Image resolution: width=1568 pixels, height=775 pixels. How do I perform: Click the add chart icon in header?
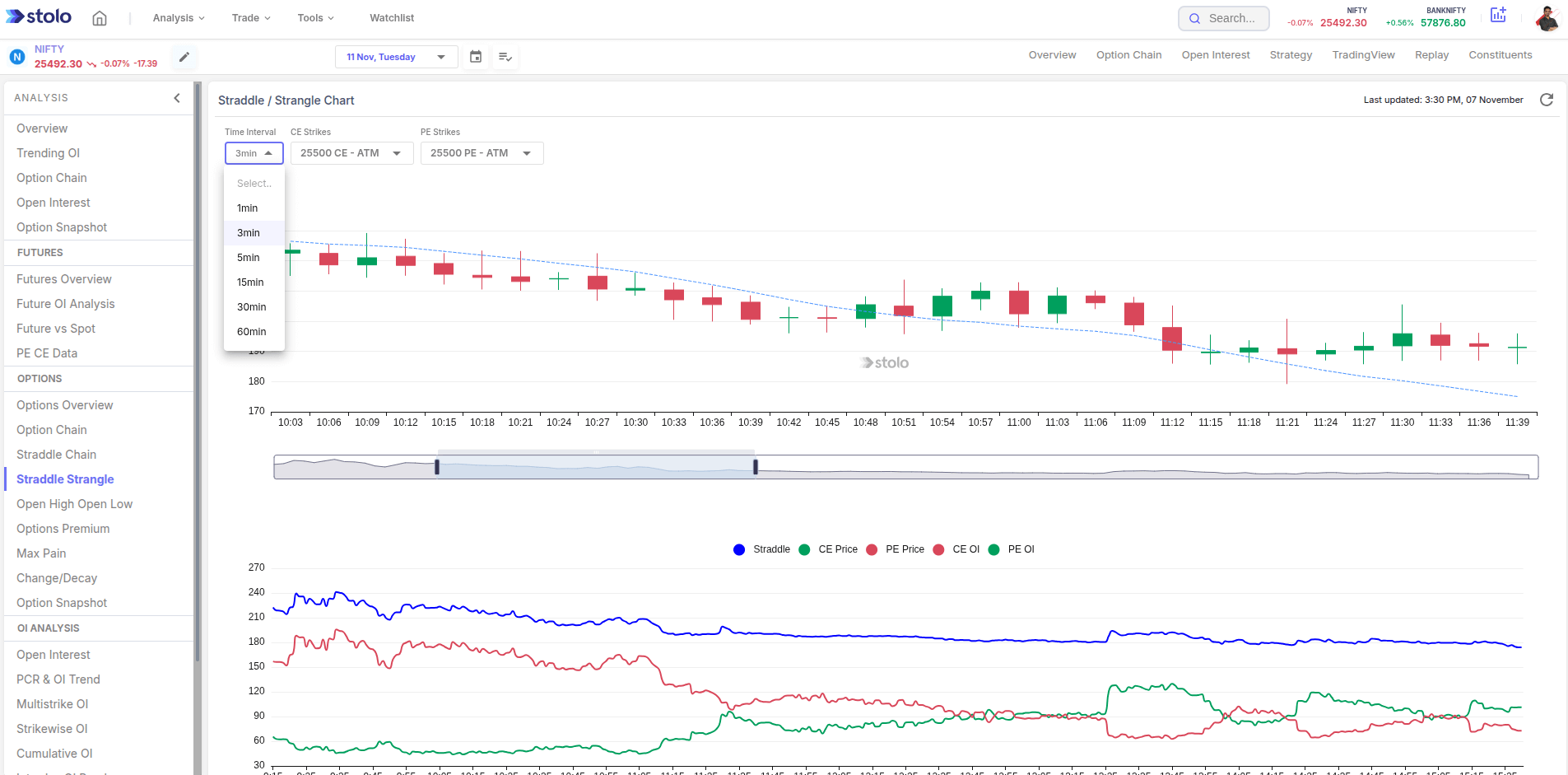(1498, 16)
